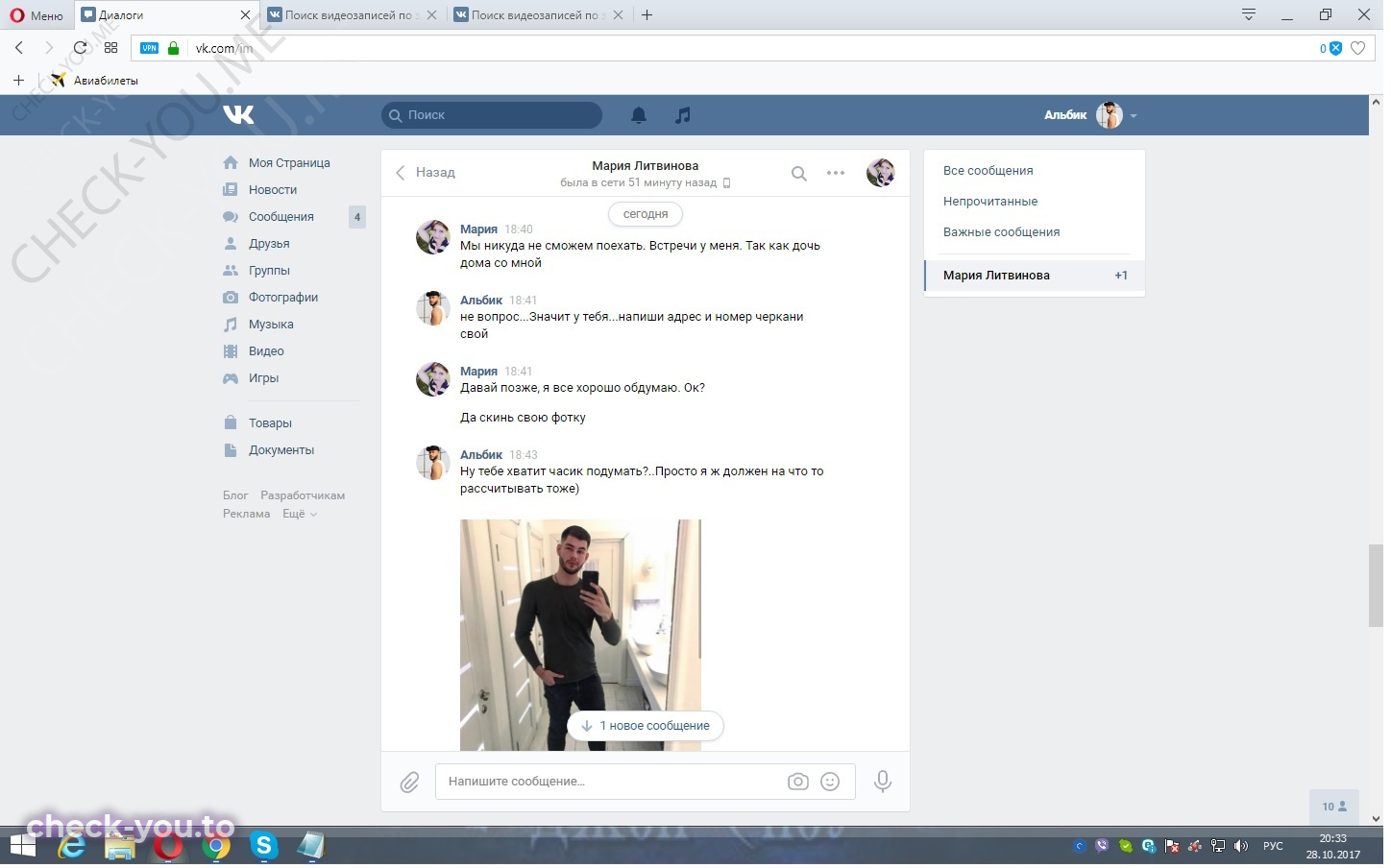
Task: Open Сообщения in the left menu
Action: click(281, 217)
